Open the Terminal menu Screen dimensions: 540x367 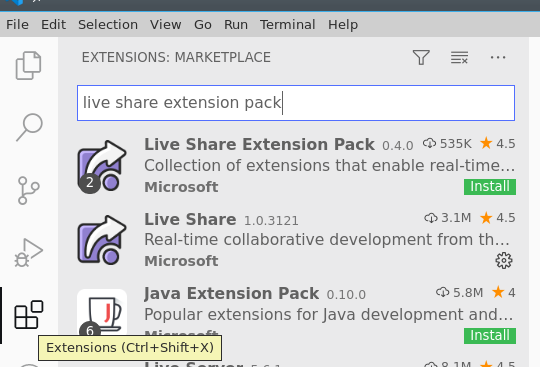click(x=288, y=25)
